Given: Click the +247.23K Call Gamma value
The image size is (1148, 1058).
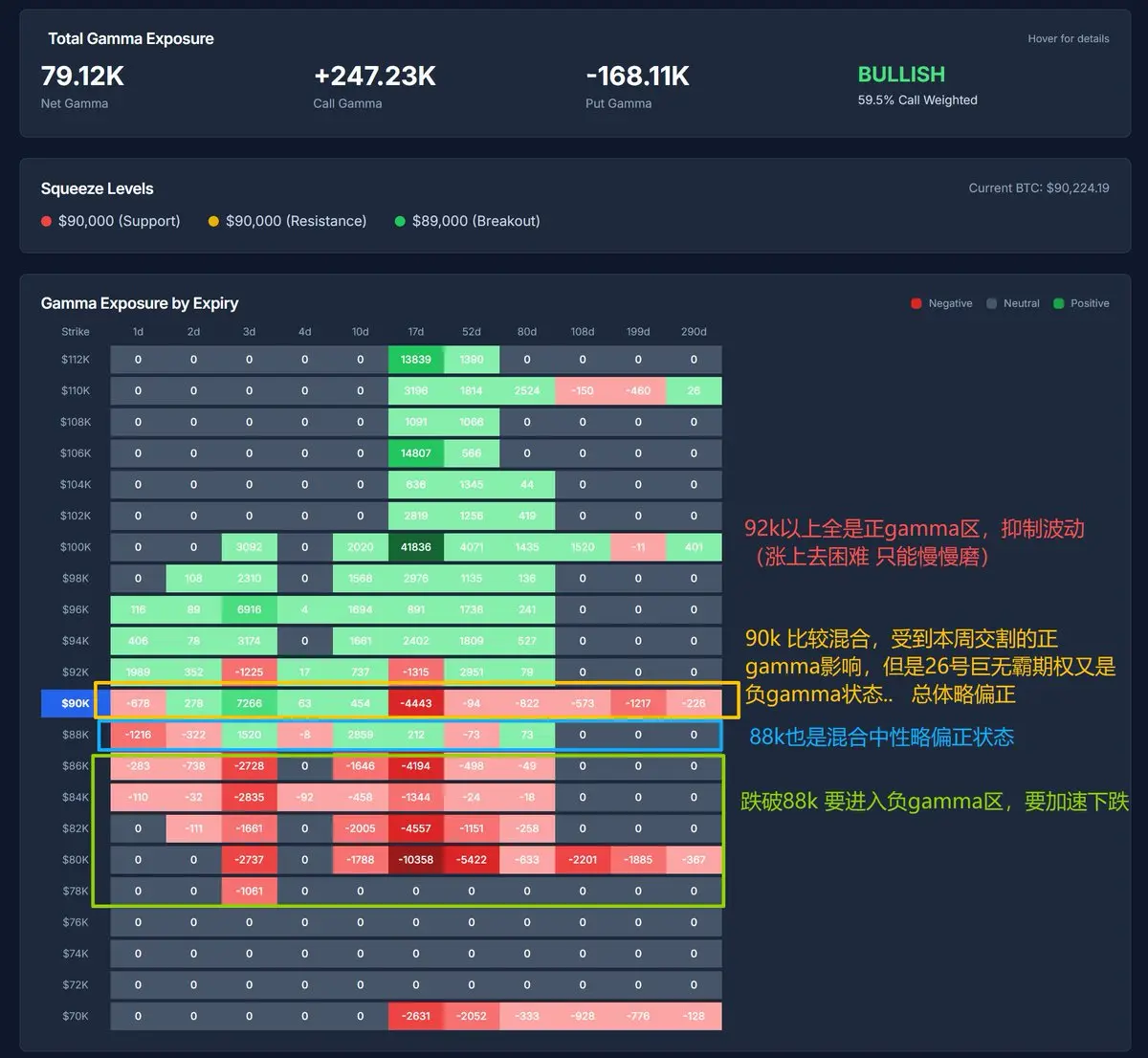Looking at the screenshot, I should click(x=374, y=76).
